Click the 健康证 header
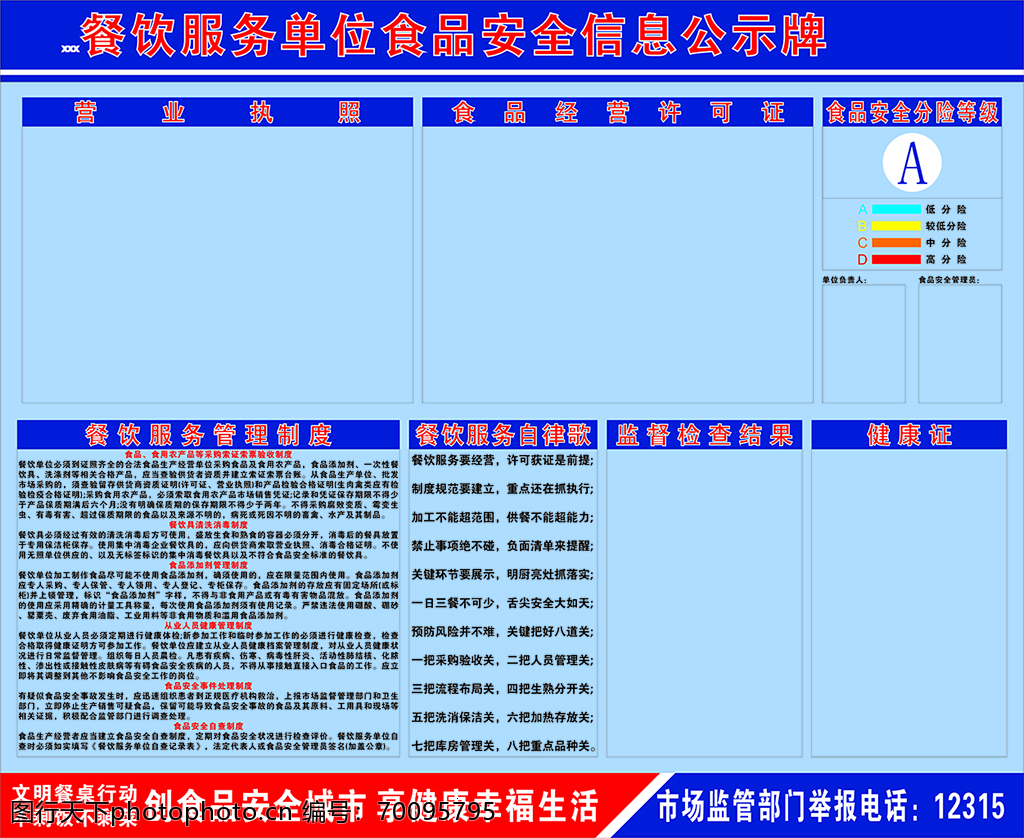The image size is (1024, 838). (x=909, y=435)
